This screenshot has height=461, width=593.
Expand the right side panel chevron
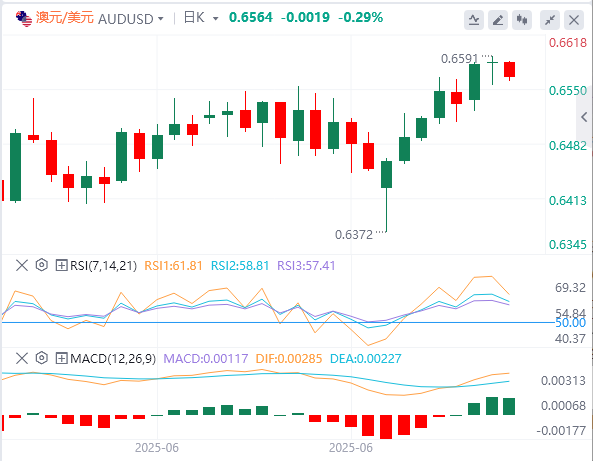tap(584, 117)
